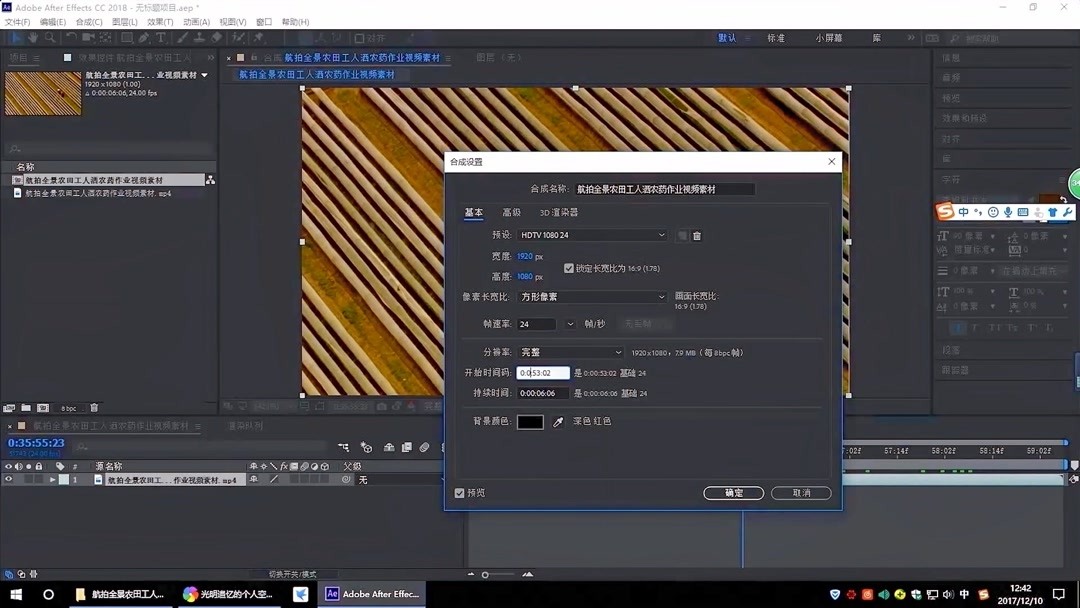The width and height of the screenshot is (1080, 608).
Task: Select the Pen tool
Action: (x=144, y=38)
